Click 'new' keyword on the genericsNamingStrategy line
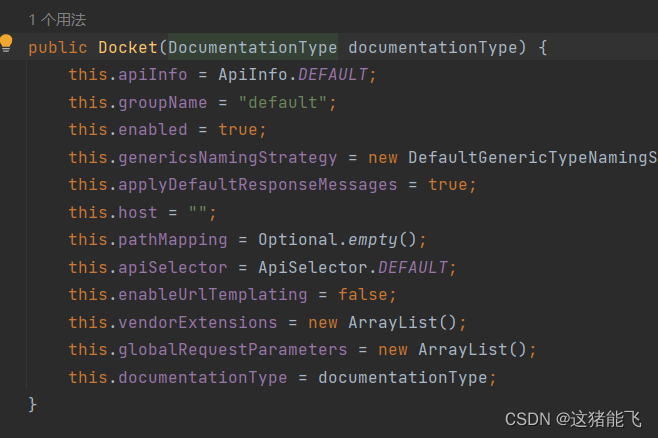 [383, 158]
